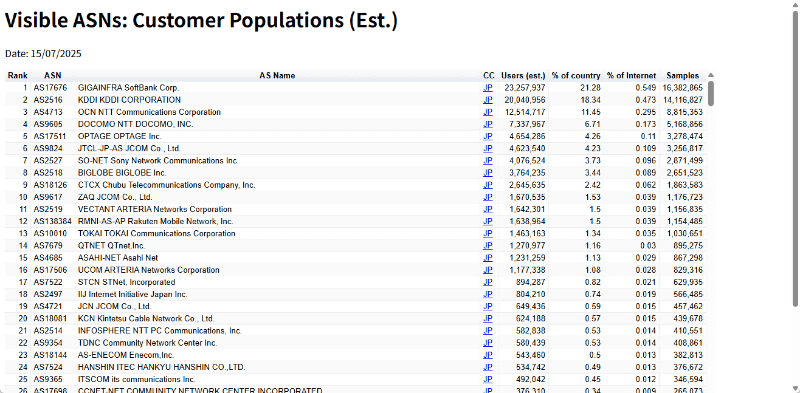Click percent of Internet value 0.549
The height and width of the screenshot is (393, 800).
pos(646,88)
